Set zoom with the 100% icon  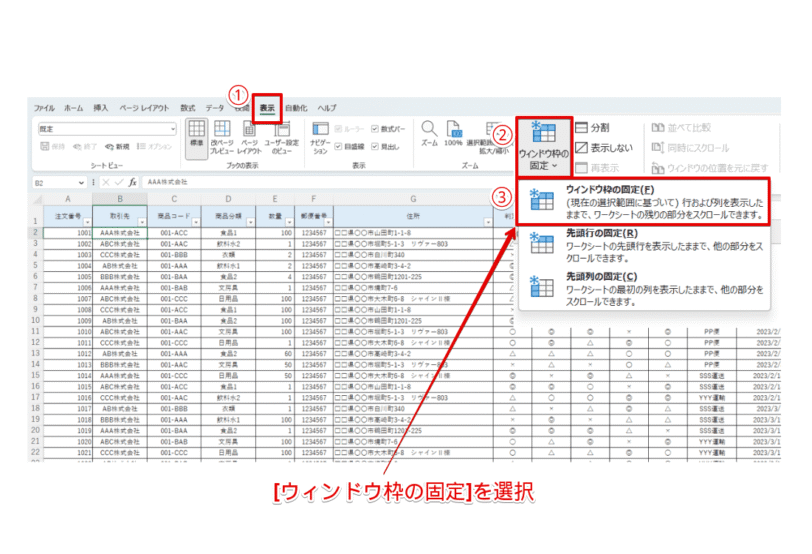pyautogui.click(x=453, y=133)
